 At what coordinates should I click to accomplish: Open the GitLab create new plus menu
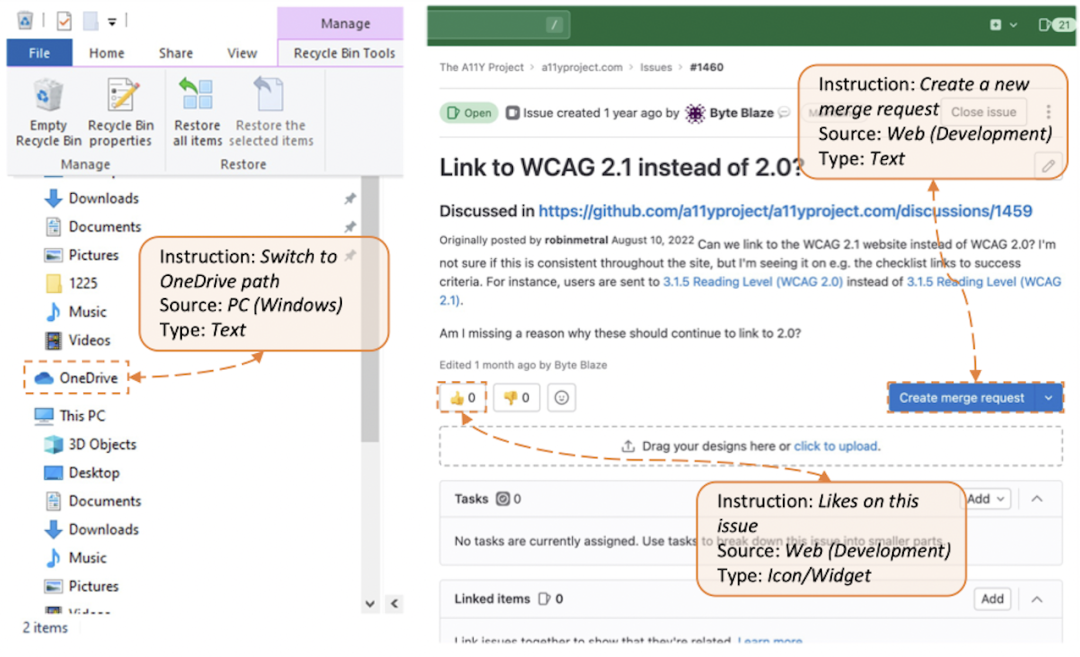(x=1003, y=25)
